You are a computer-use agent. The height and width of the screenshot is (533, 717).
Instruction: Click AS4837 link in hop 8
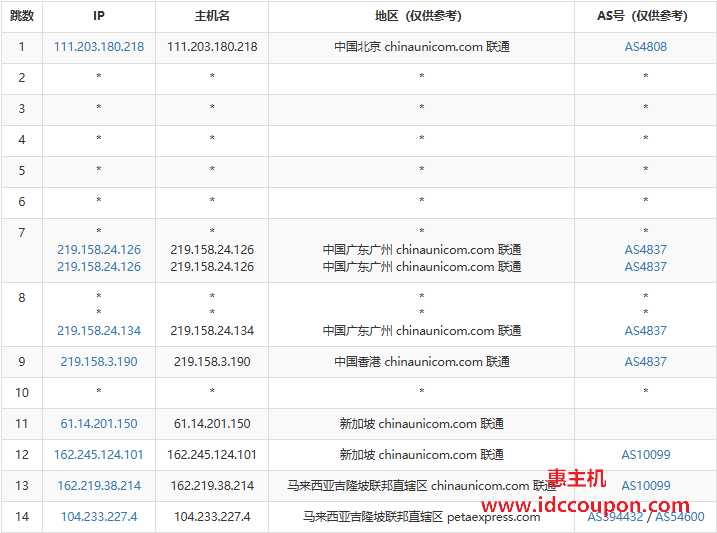click(x=645, y=330)
